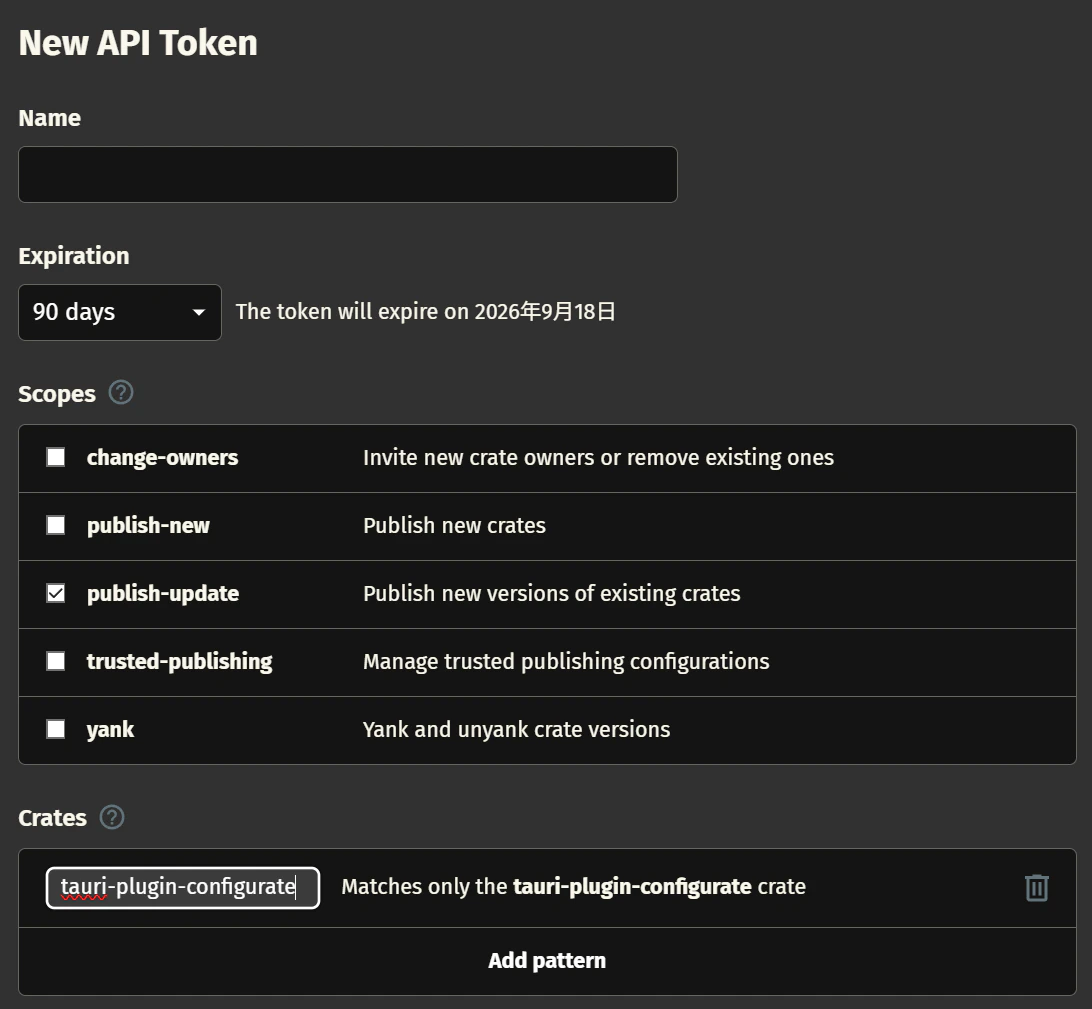Click the publish-update scope label
The width and height of the screenshot is (1092, 1009).
pyautogui.click(x=163, y=593)
